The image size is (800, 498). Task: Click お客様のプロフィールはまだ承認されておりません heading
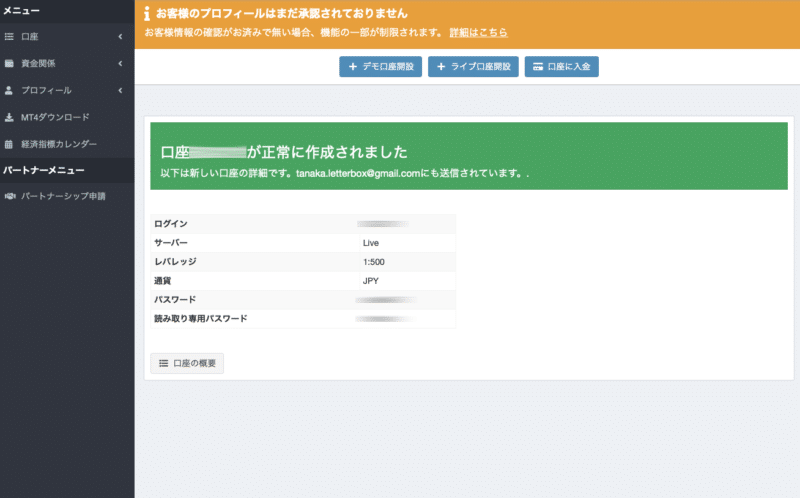click(282, 13)
